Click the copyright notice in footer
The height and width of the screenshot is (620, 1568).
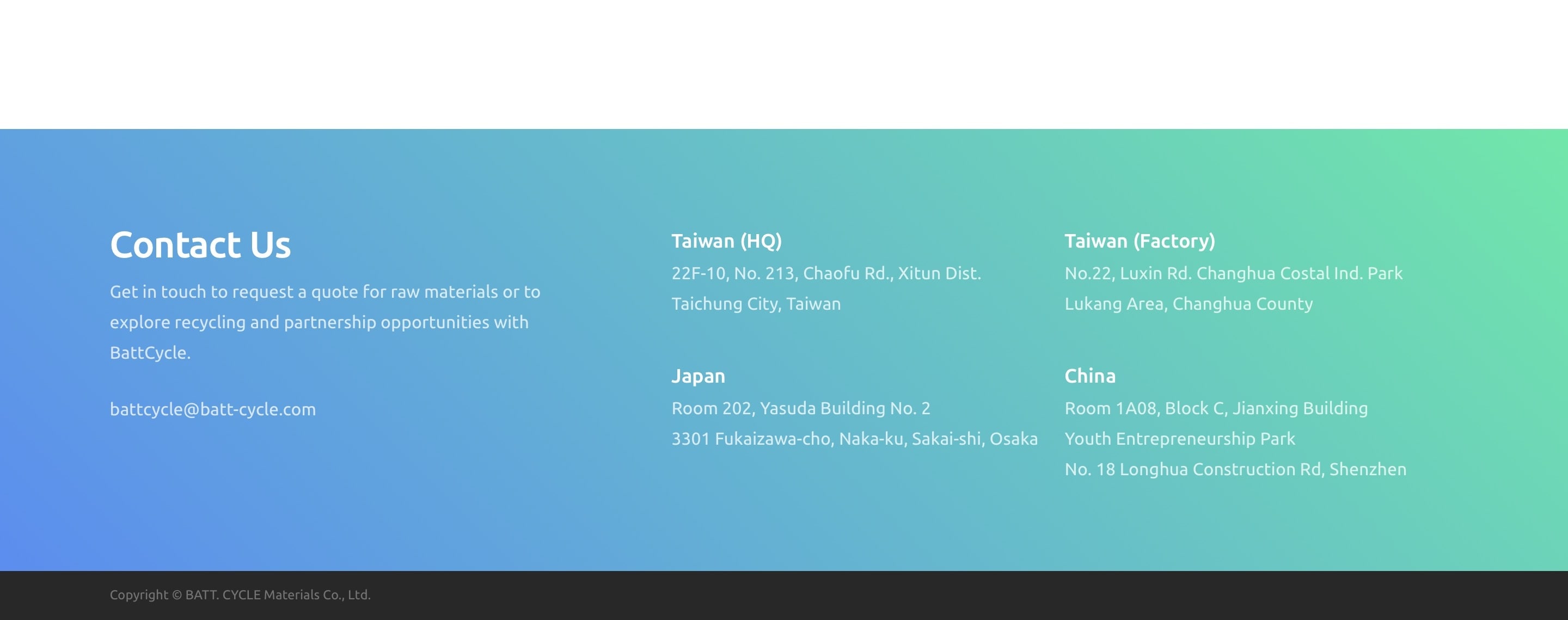(x=240, y=595)
